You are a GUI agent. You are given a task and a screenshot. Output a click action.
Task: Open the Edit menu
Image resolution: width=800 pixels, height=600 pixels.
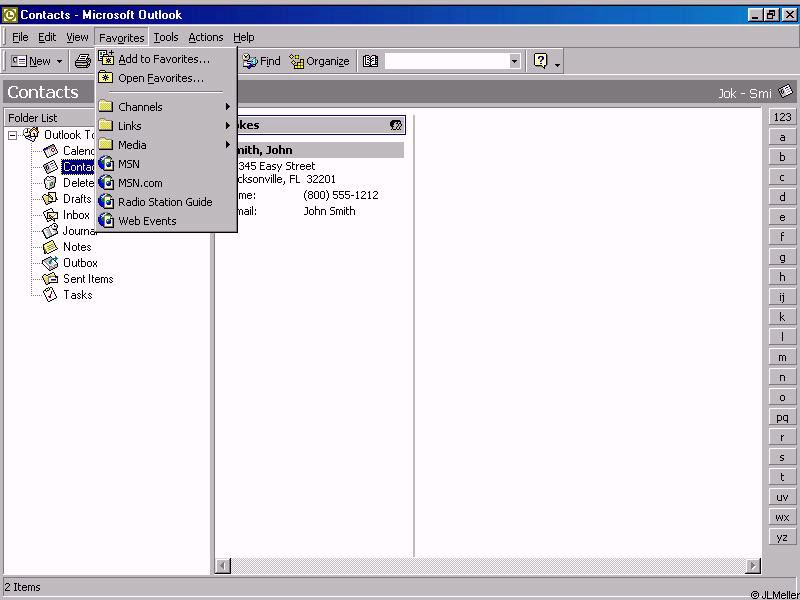(x=47, y=37)
